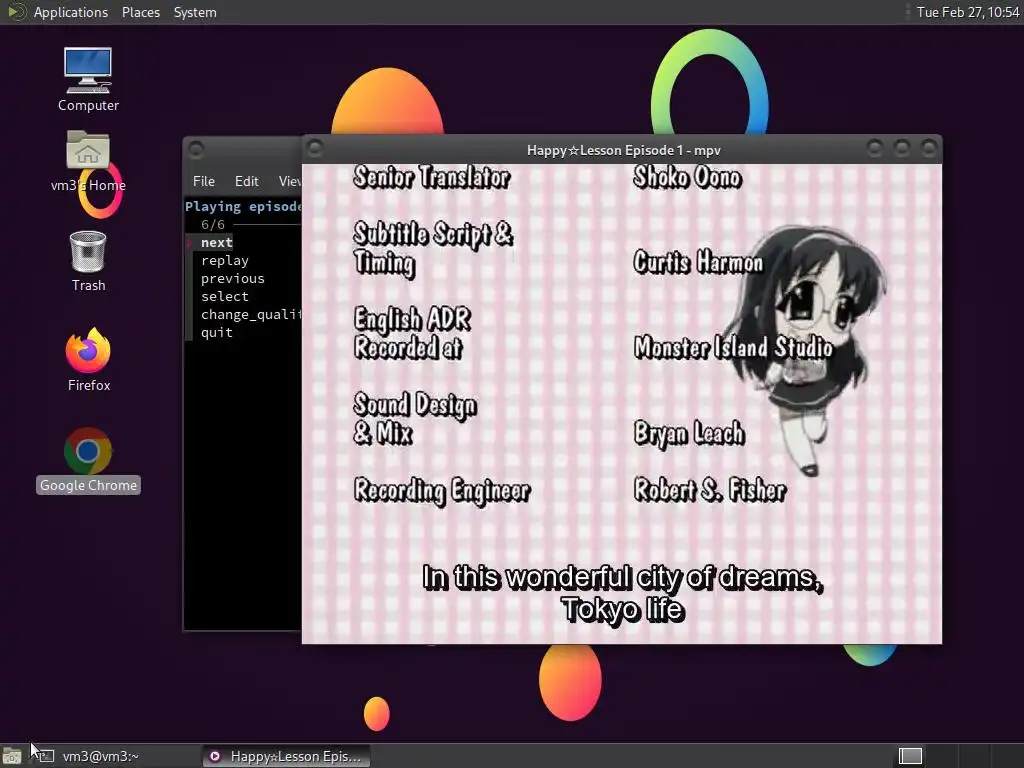The width and height of the screenshot is (1024, 768).
Task: Open the vm3's Home folder icon
Action: coord(88,161)
